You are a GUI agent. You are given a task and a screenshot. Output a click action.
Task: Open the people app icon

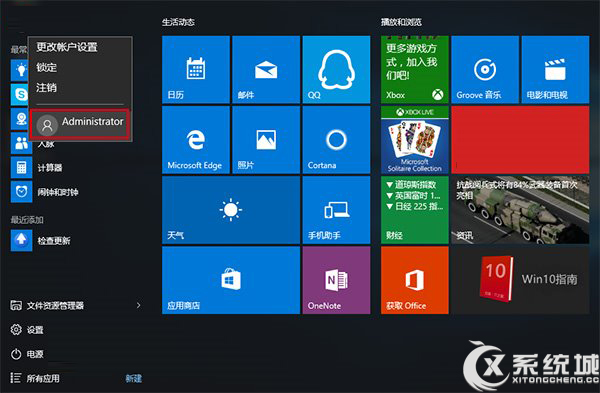[x=21, y=143]
